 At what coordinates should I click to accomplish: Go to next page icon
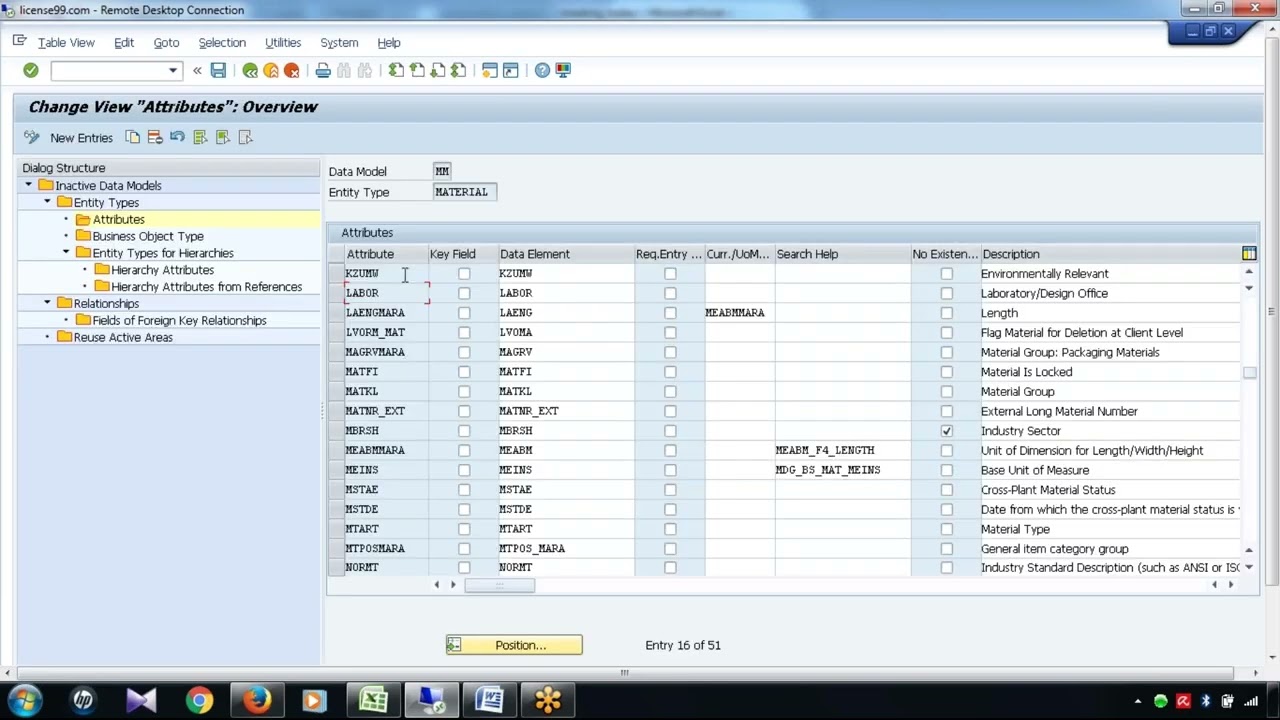[x=438, y=70]
